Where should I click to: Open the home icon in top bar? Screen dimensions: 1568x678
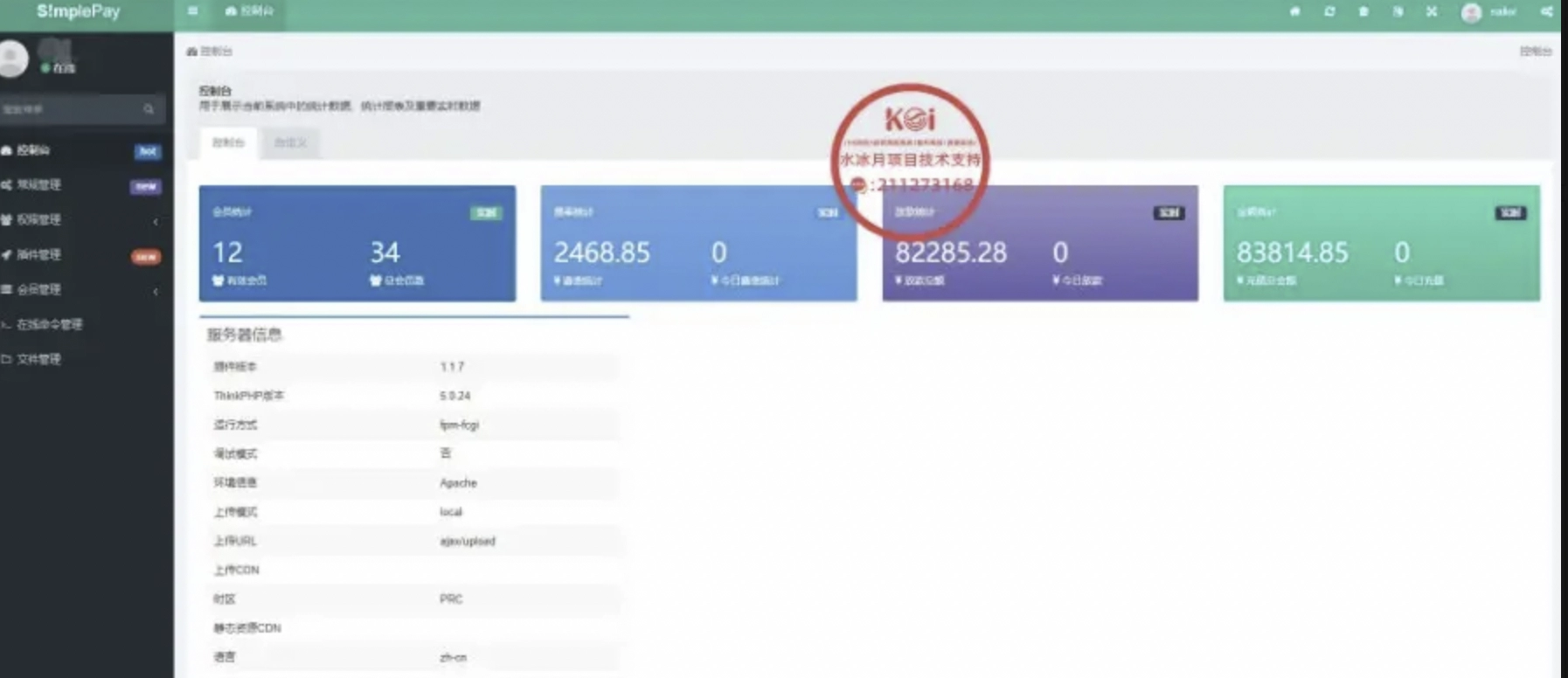1294,11
